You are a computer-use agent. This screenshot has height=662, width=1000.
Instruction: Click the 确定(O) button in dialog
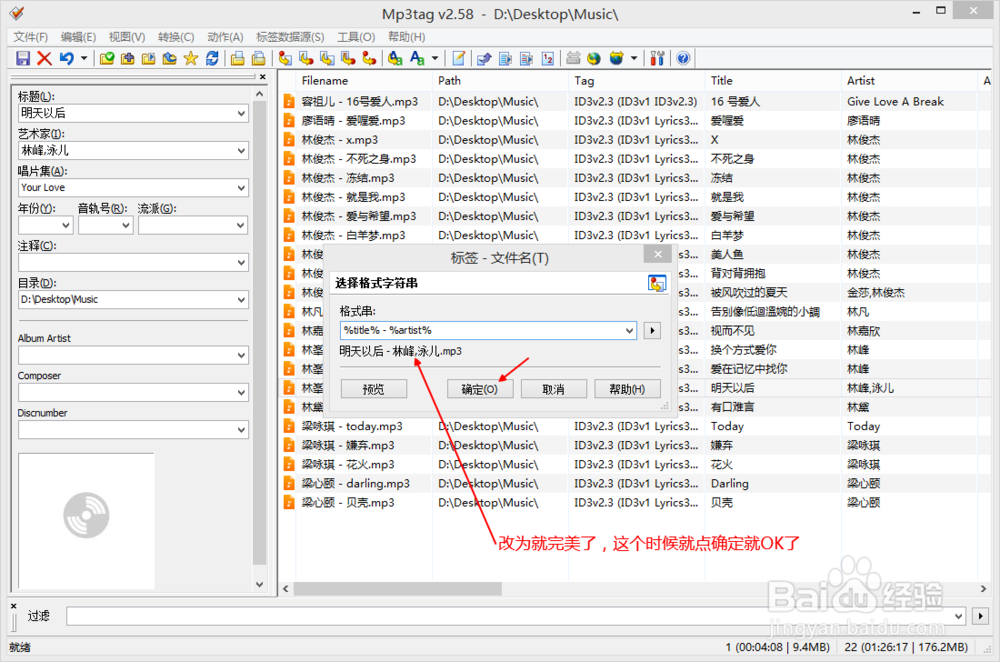click(480, 389)
